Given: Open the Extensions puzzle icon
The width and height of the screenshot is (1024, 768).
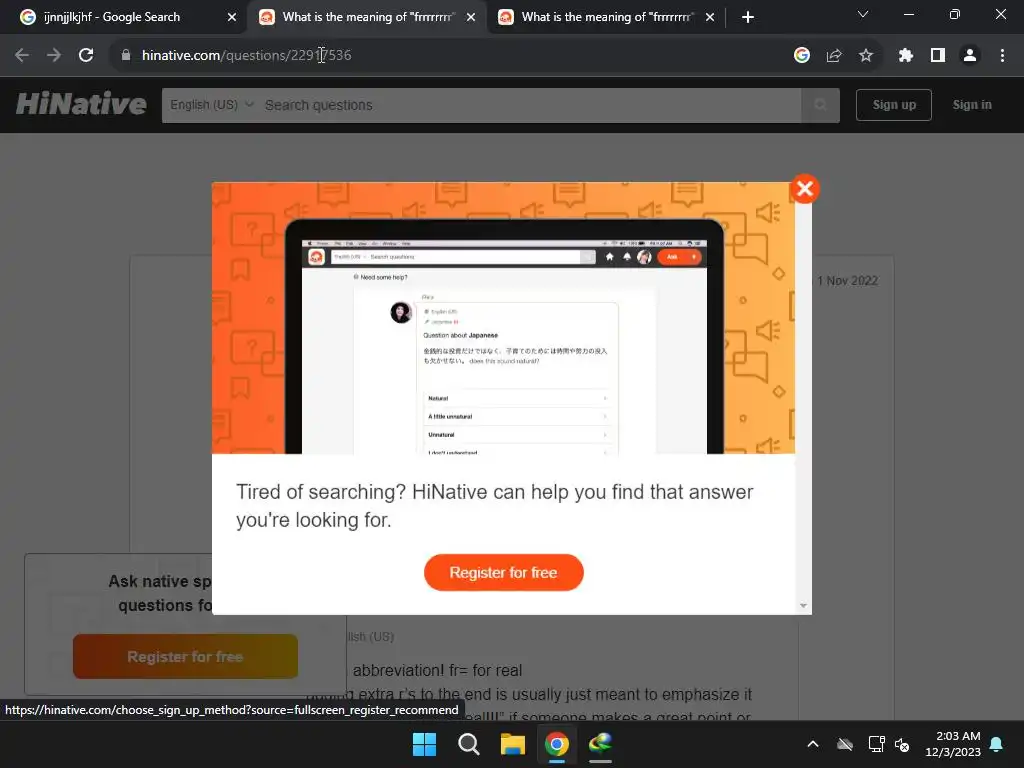Looking at the screenshot, I should click(905, 56).
